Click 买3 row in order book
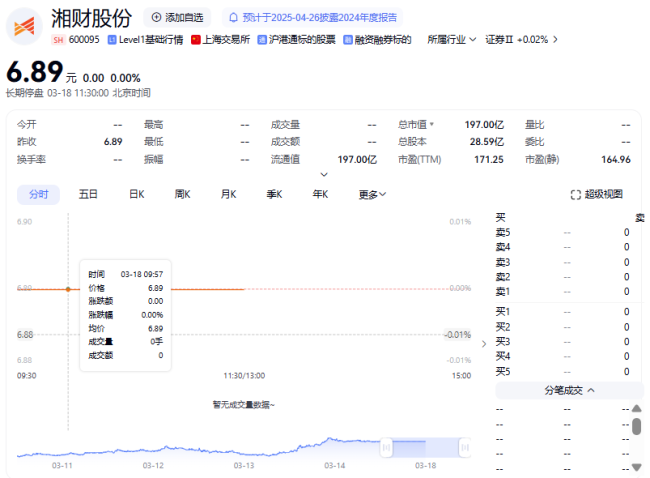This screenshot has height=478, width=650. pyautogui.click(x=562, y=342)
